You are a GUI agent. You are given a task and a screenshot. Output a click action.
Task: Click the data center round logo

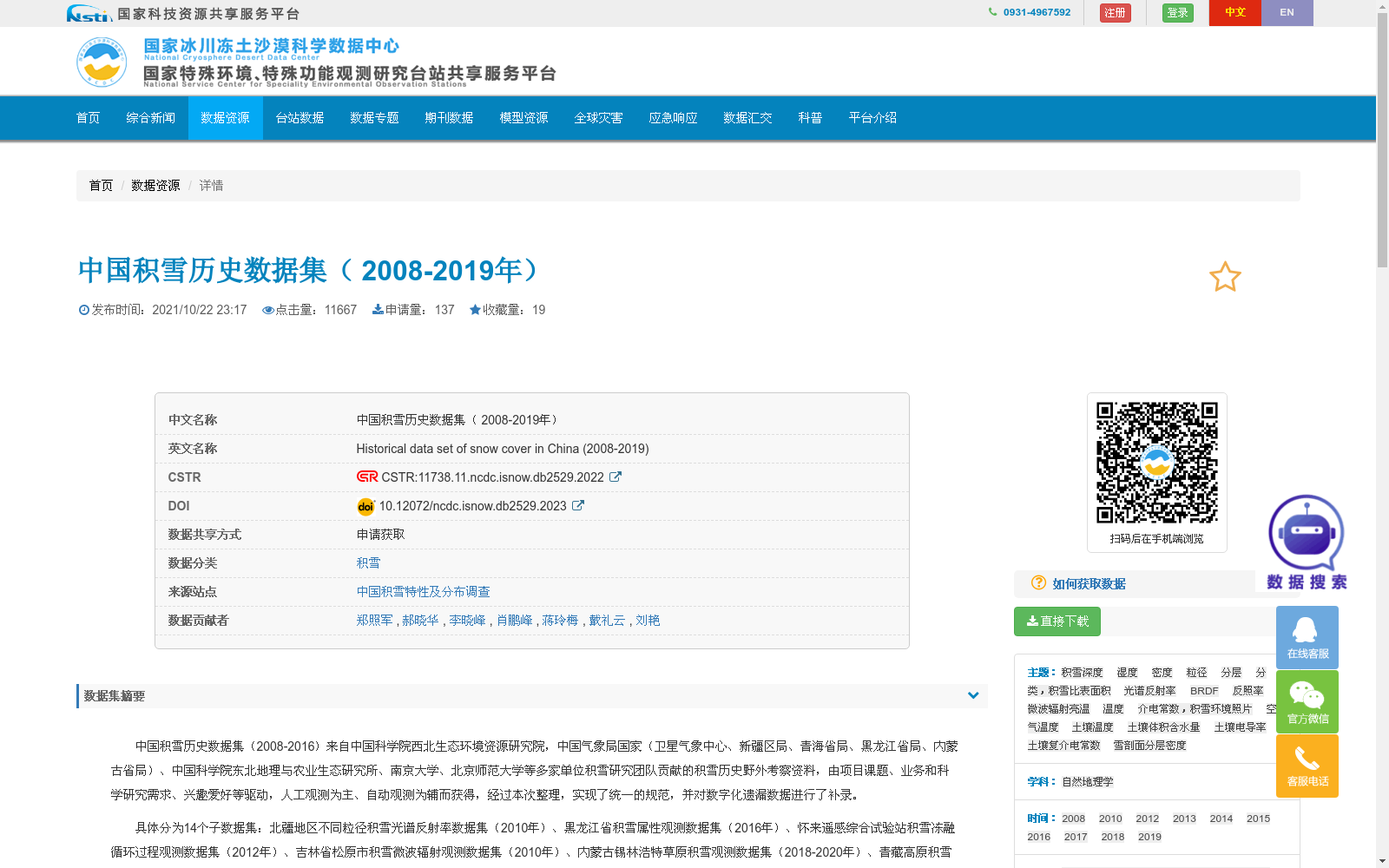click(x=102, y=62)
